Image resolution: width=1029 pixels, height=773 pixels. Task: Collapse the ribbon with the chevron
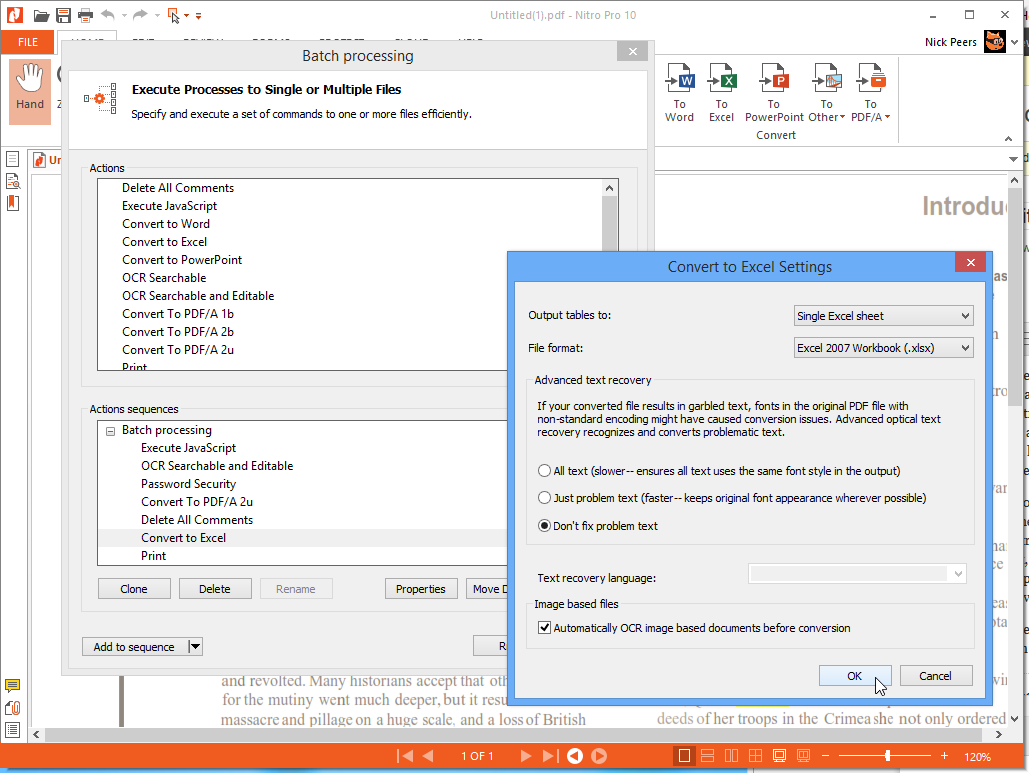tap(1009, 138)
